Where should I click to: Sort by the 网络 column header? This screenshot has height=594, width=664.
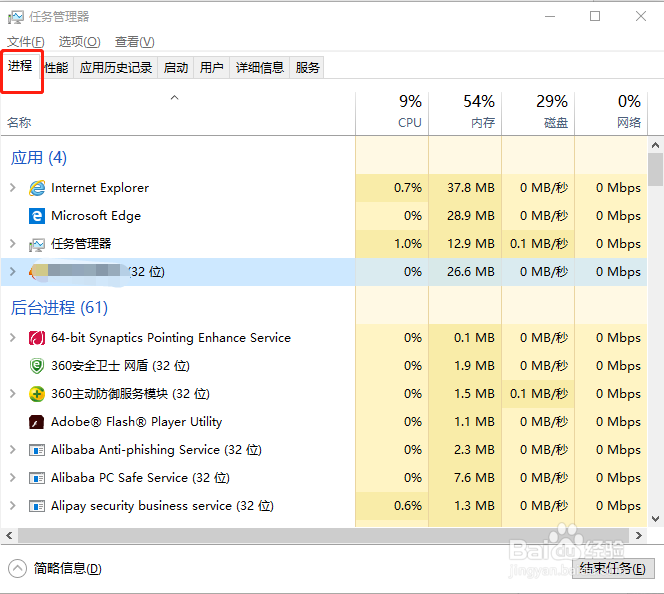(x=611, y=113)
